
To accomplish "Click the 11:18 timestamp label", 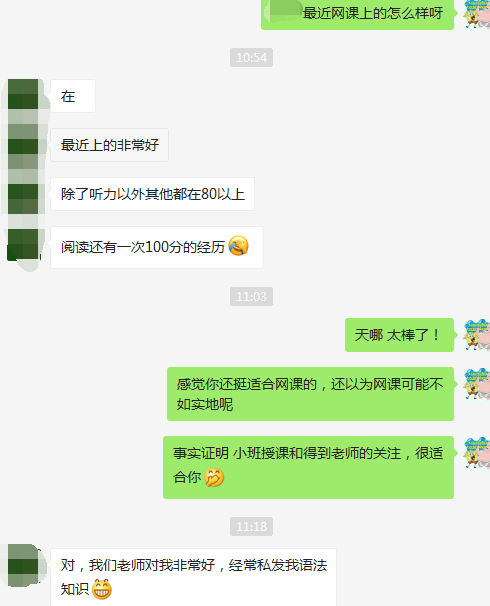I will click(x=252, y=526).
